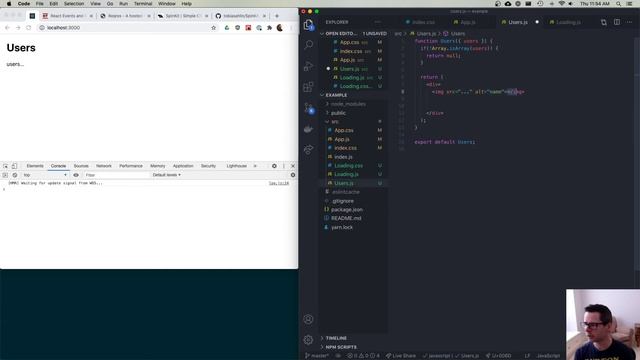Expand the NPM SCRIPTS section
Image resolution: width=640 pixels, height=360 pixels.
tap(341, 347)
